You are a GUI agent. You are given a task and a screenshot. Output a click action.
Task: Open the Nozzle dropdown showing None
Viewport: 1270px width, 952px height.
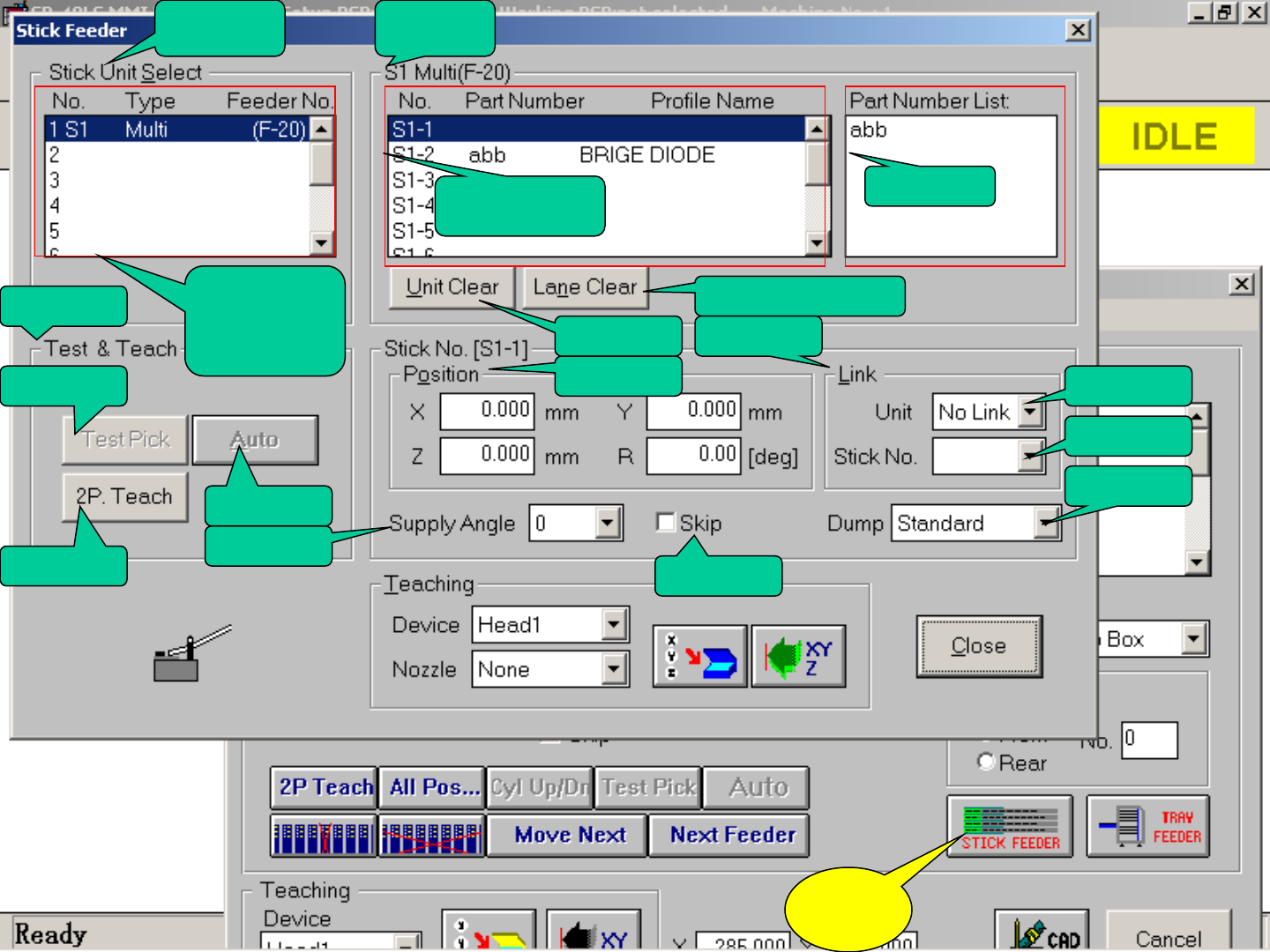[x=614, y=669]
